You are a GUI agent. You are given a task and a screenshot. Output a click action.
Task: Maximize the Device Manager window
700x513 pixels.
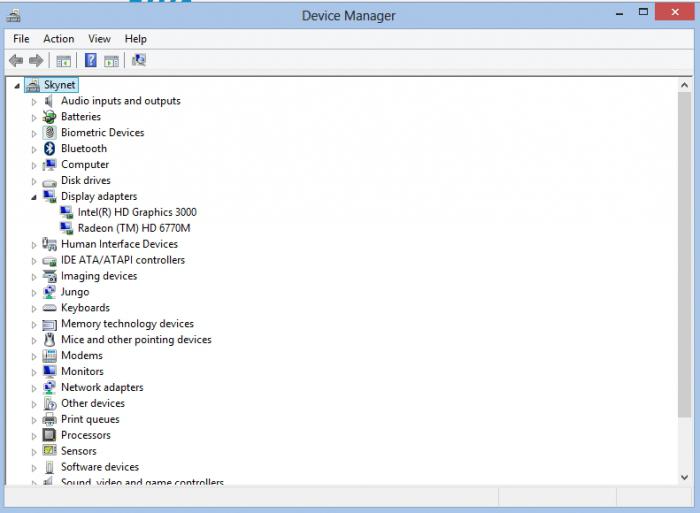[x=643, y=12]
